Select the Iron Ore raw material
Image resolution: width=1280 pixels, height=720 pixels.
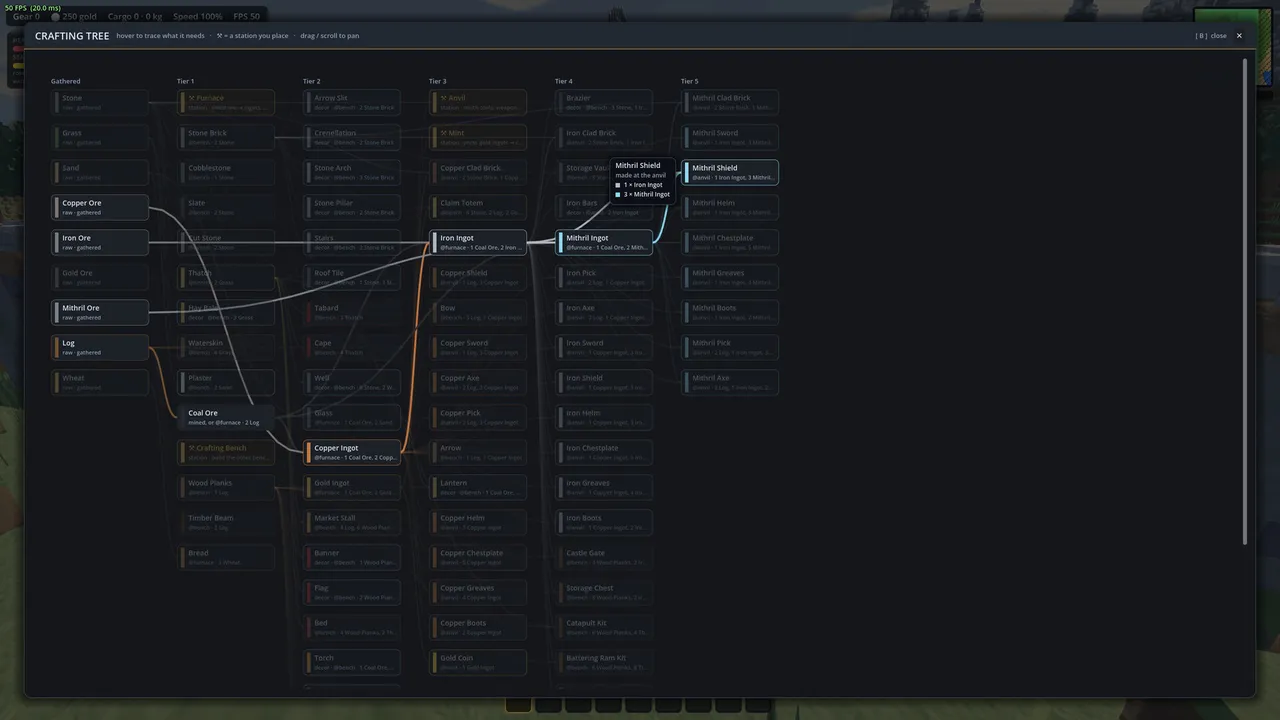[x=100, y=242]
